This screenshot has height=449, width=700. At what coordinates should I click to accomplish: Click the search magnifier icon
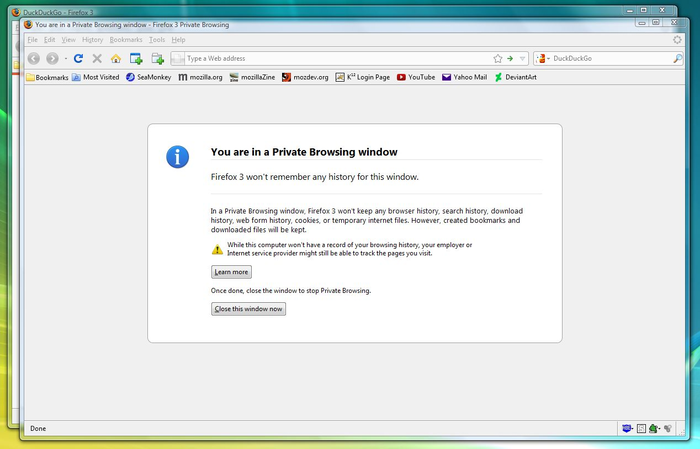point(677,58)
